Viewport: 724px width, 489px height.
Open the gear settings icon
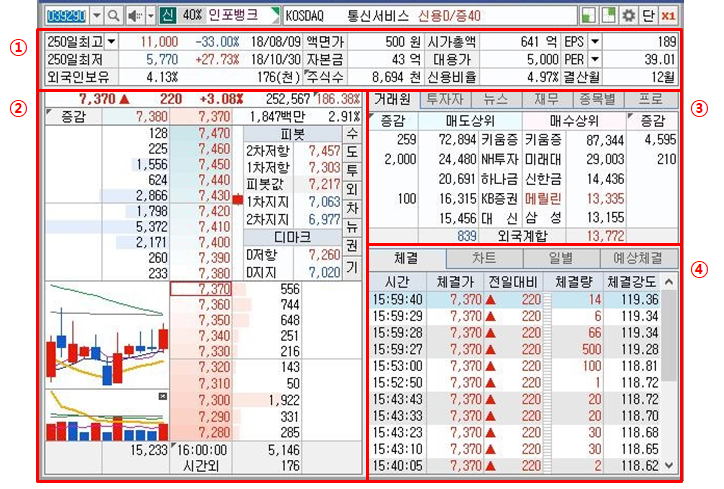click(628, 16)
